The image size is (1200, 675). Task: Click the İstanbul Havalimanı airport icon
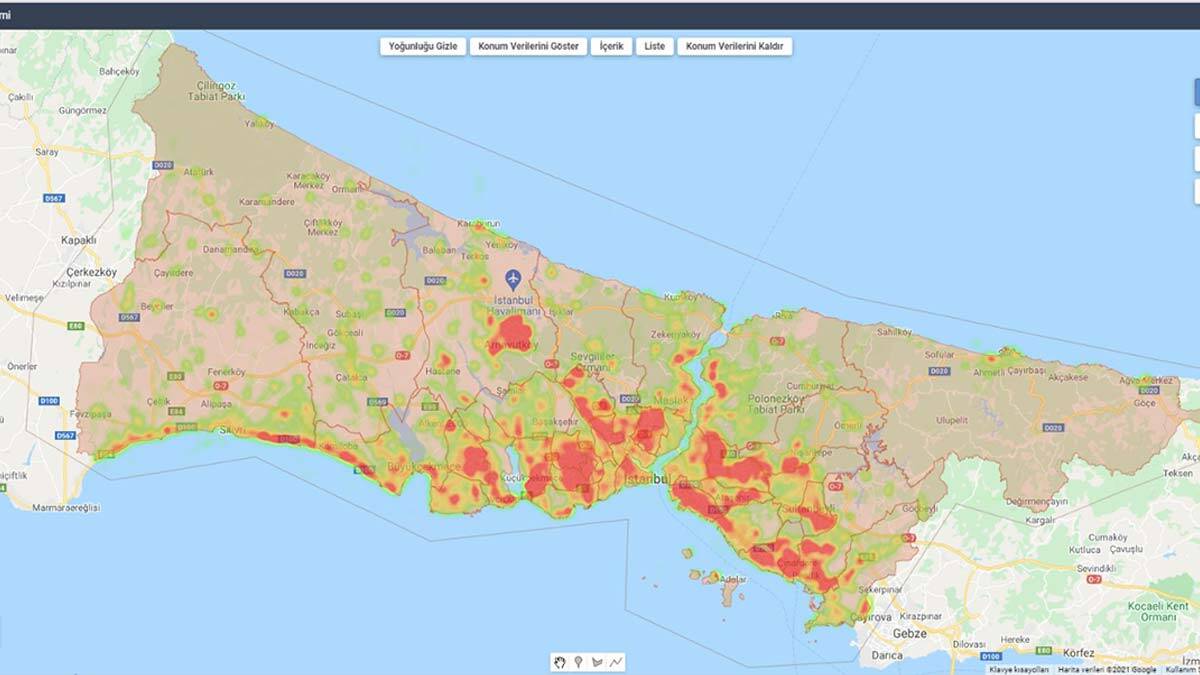(x=513, y=277)
